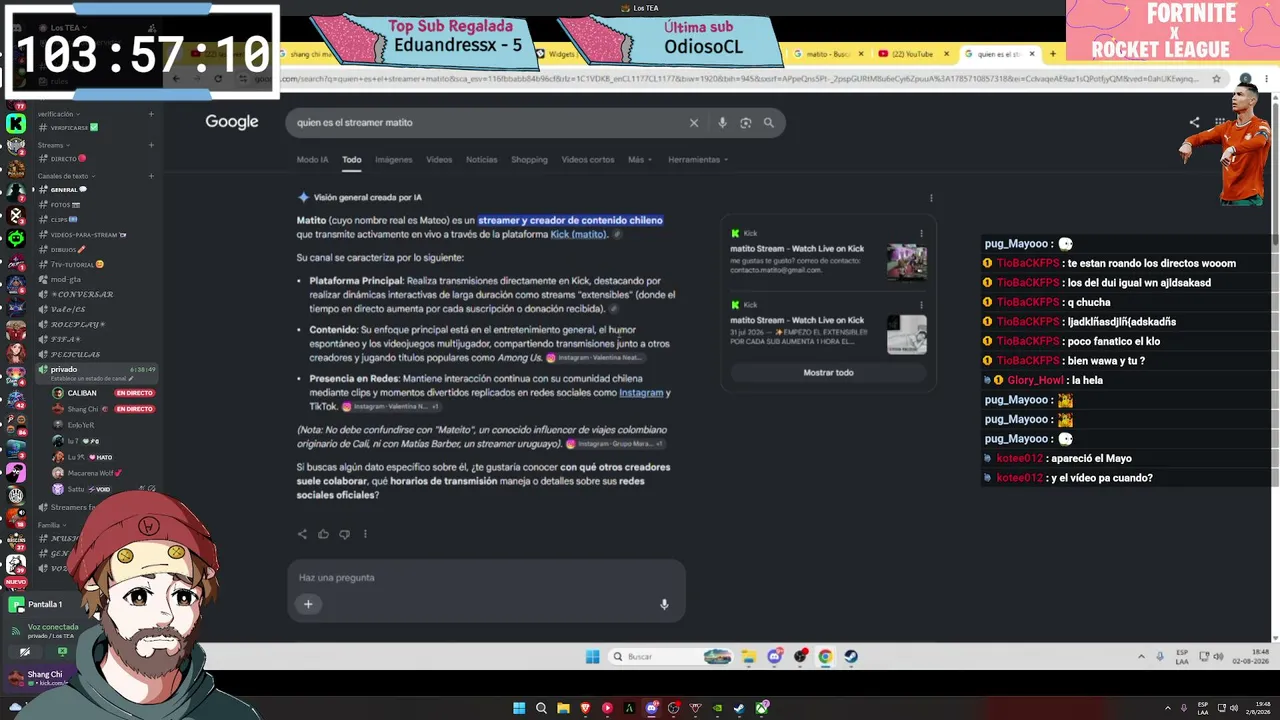
Task: Open the Shopping search tab
Action: tap(529, 160)
